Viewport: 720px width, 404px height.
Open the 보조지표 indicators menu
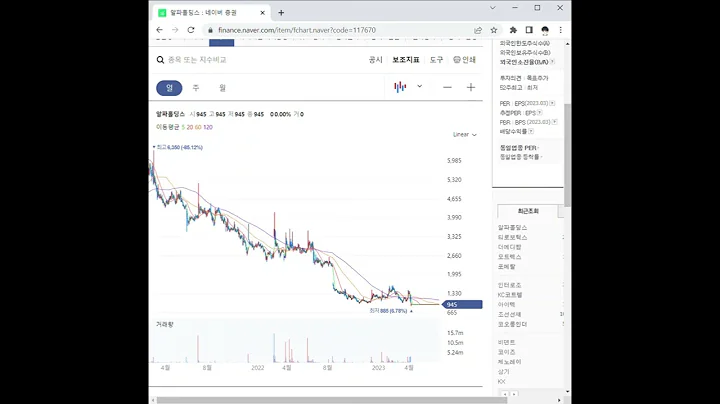[x=406, y=60]
